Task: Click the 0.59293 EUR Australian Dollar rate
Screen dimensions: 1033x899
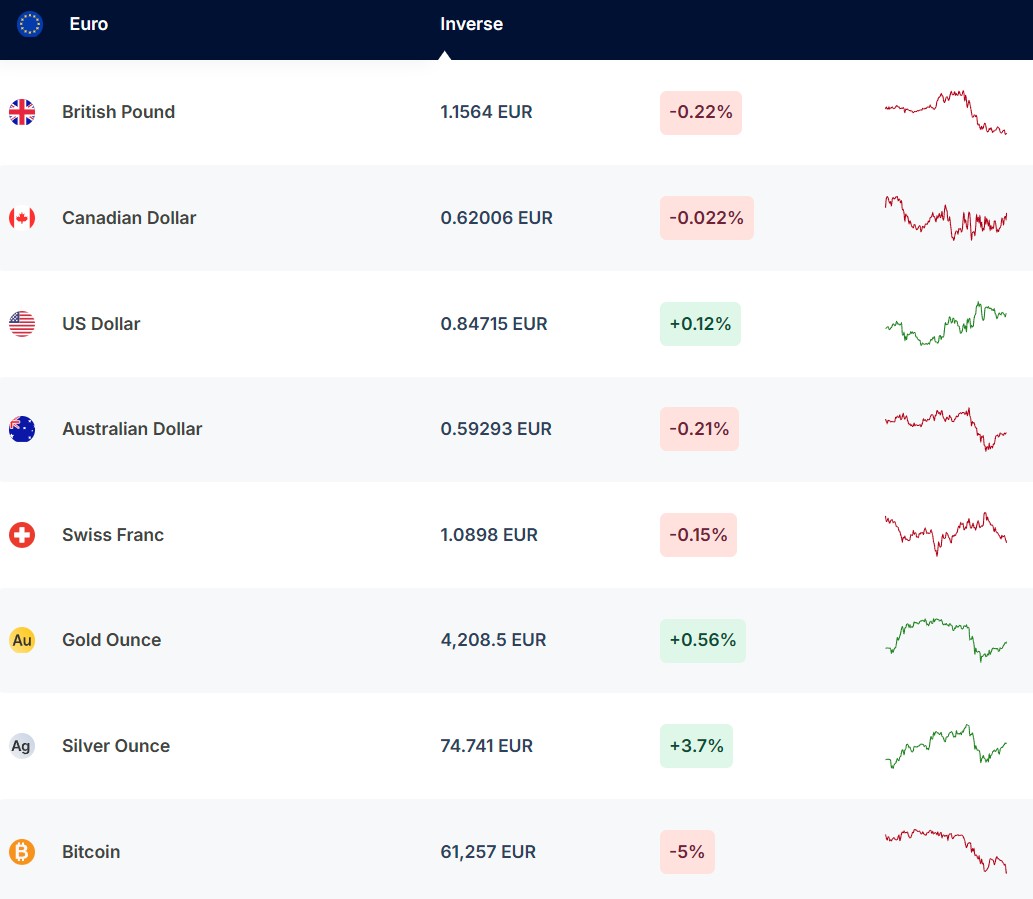Action: [x=496, y=429]
